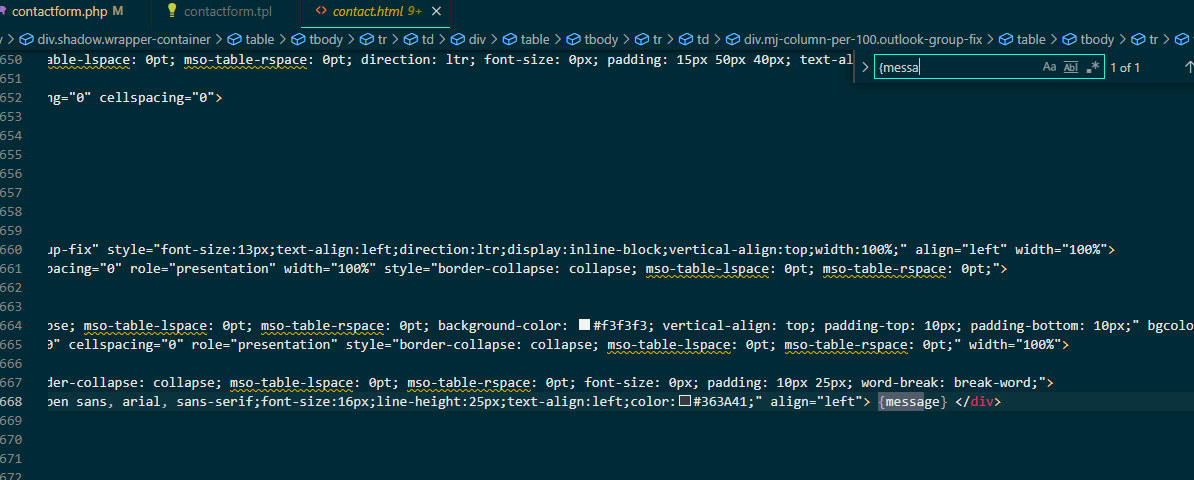
Task: Switch to contactform.php tab
Action: click(x=59, y=11)
